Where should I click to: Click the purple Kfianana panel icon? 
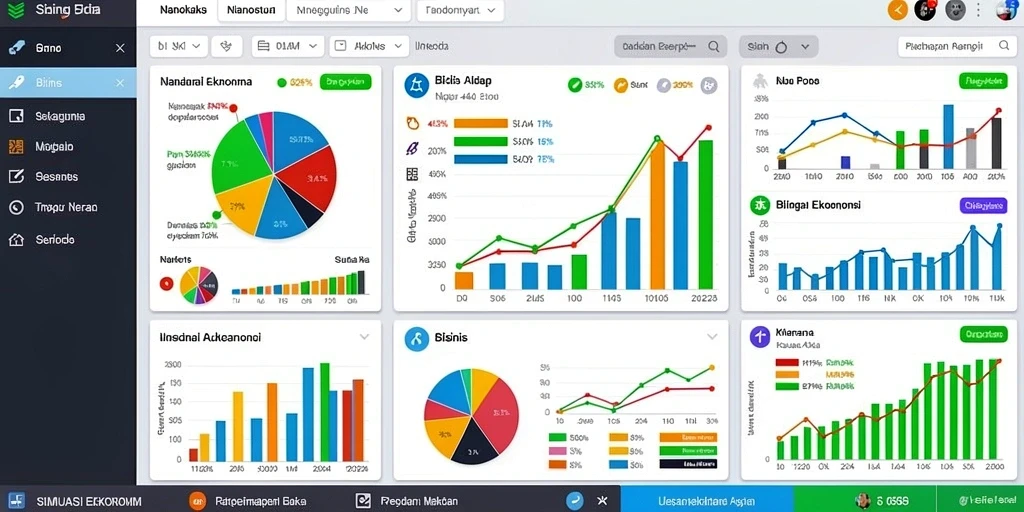click(760, 337)
